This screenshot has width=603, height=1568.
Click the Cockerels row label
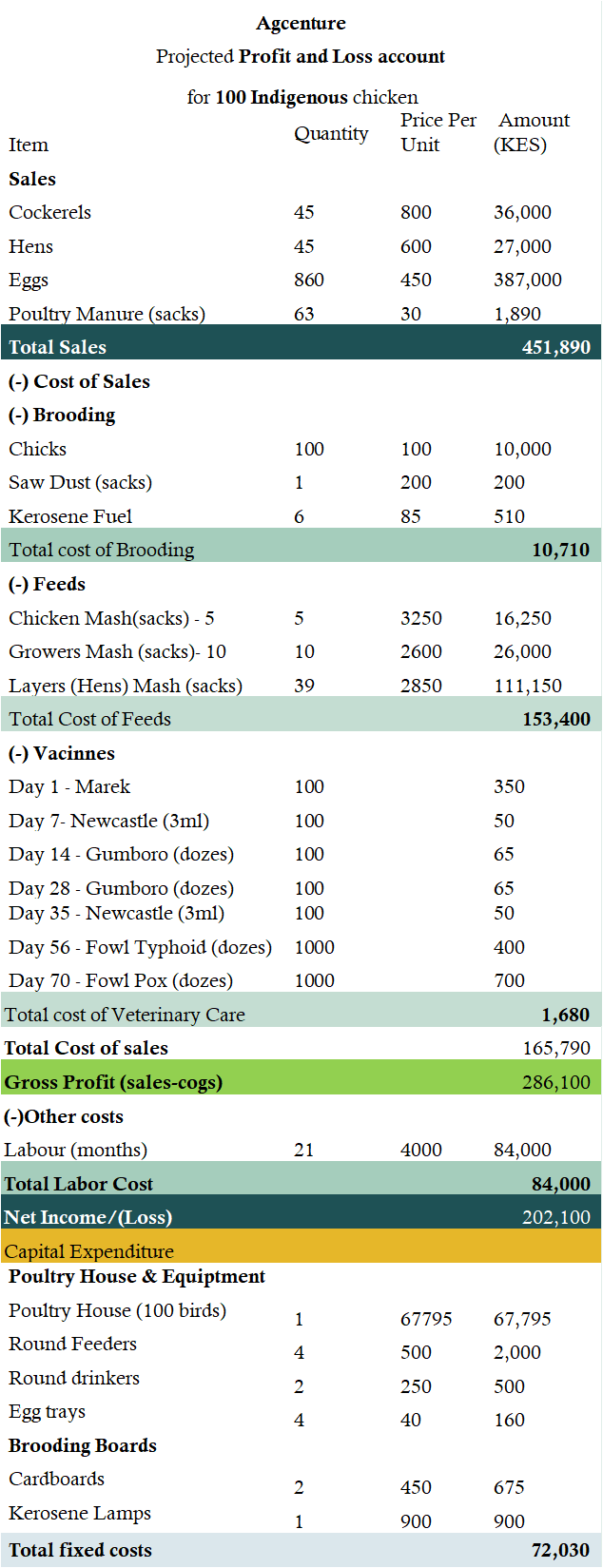point(50,212)
